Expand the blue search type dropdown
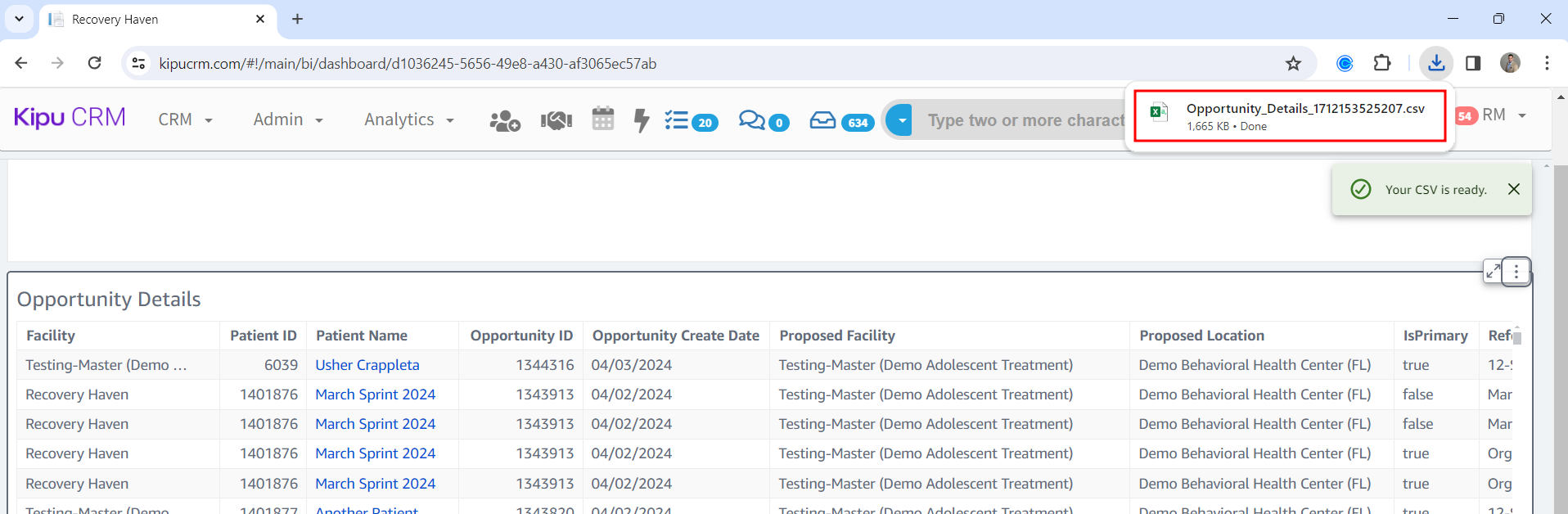 [900, 120]
